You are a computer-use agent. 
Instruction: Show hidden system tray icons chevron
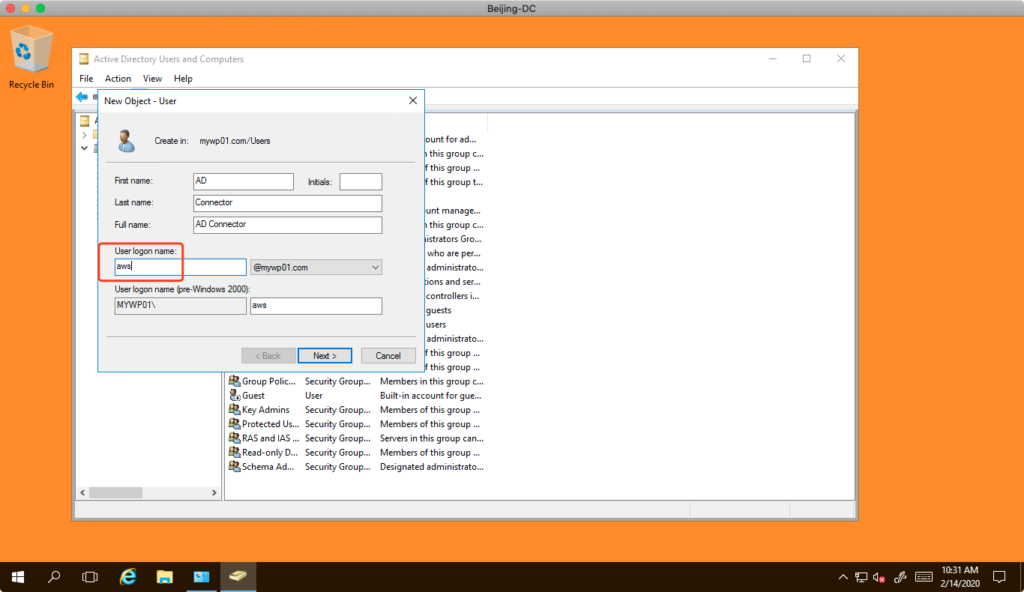click(x=842, y=577)
